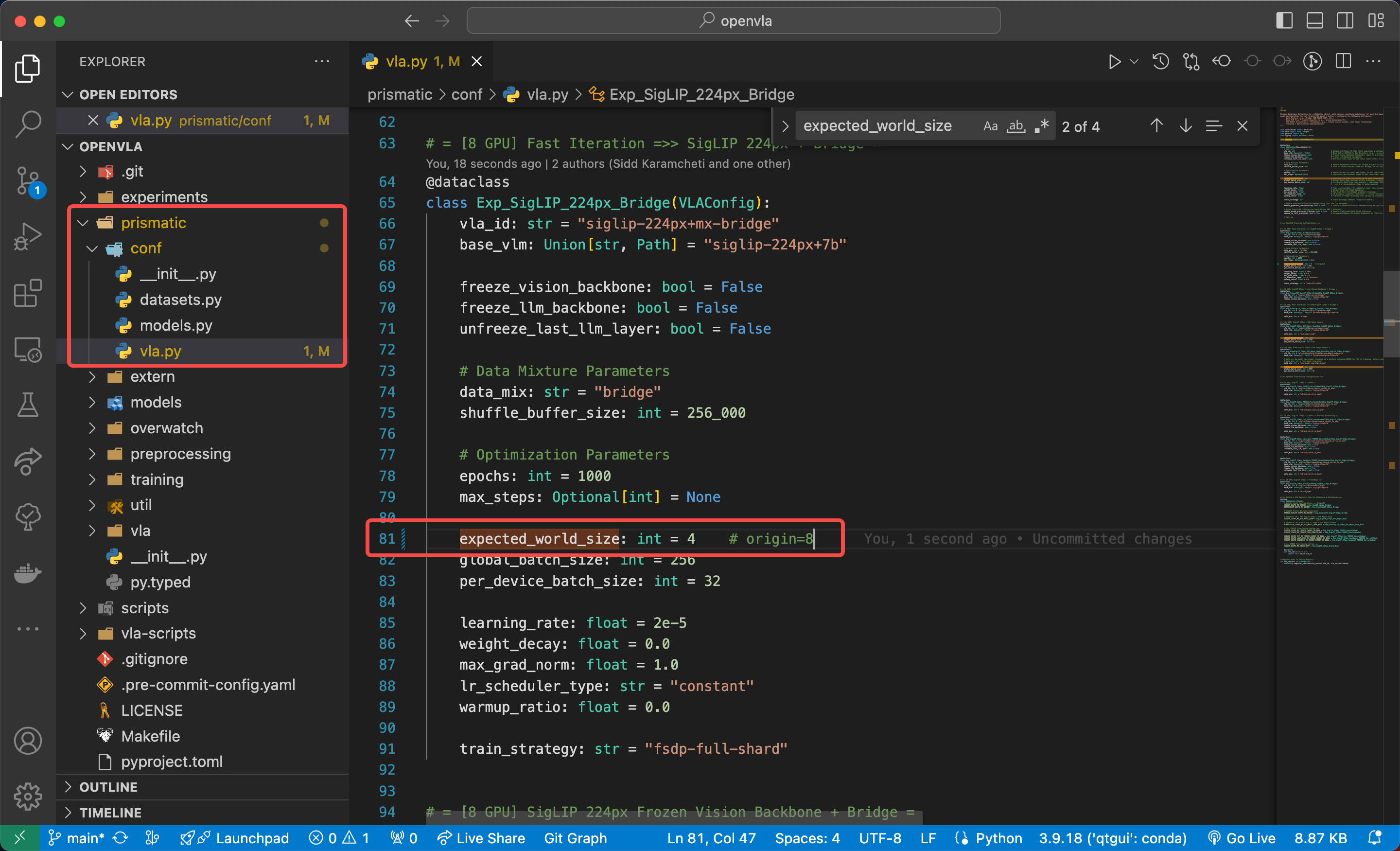Click the Run Python File play button
This screenshot has width=1400, height=851.
(1114, 61)
